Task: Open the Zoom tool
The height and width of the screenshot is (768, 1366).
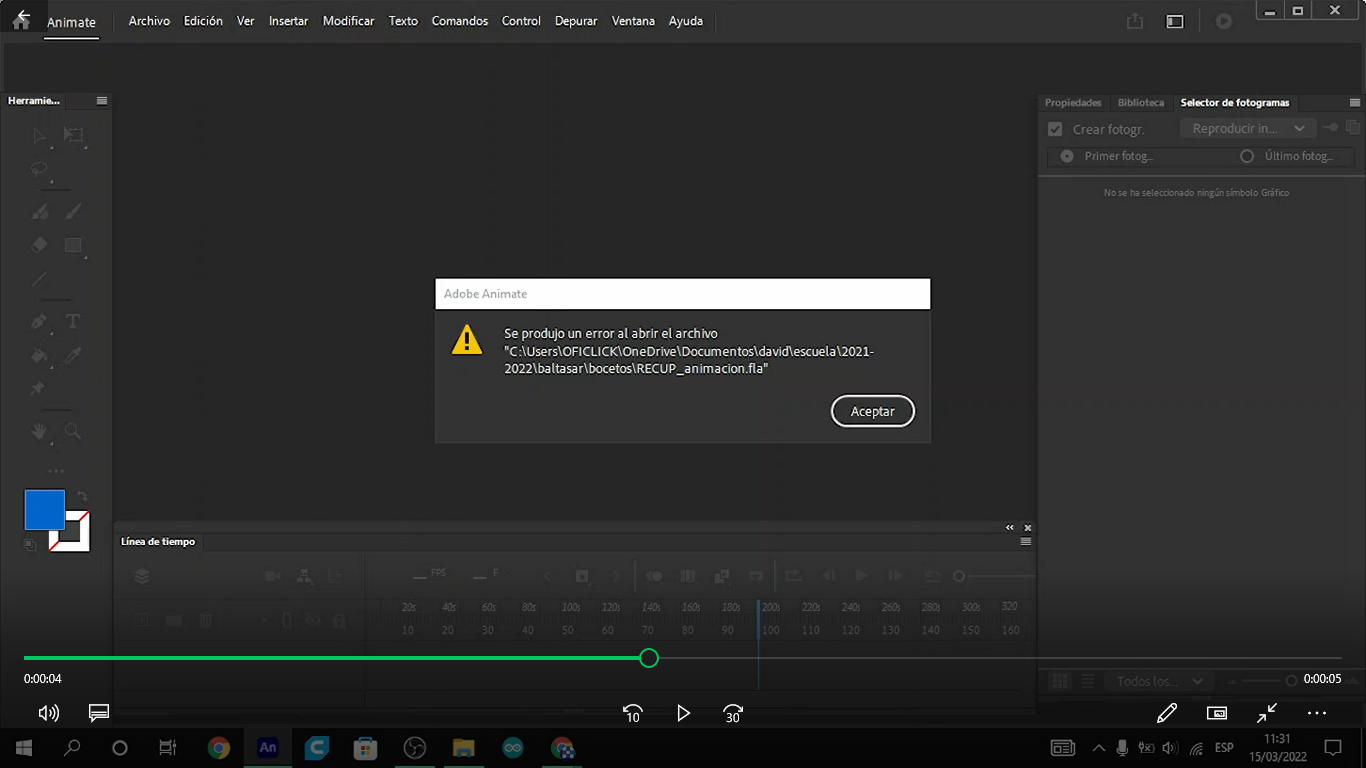Action: tap(74, 431)
